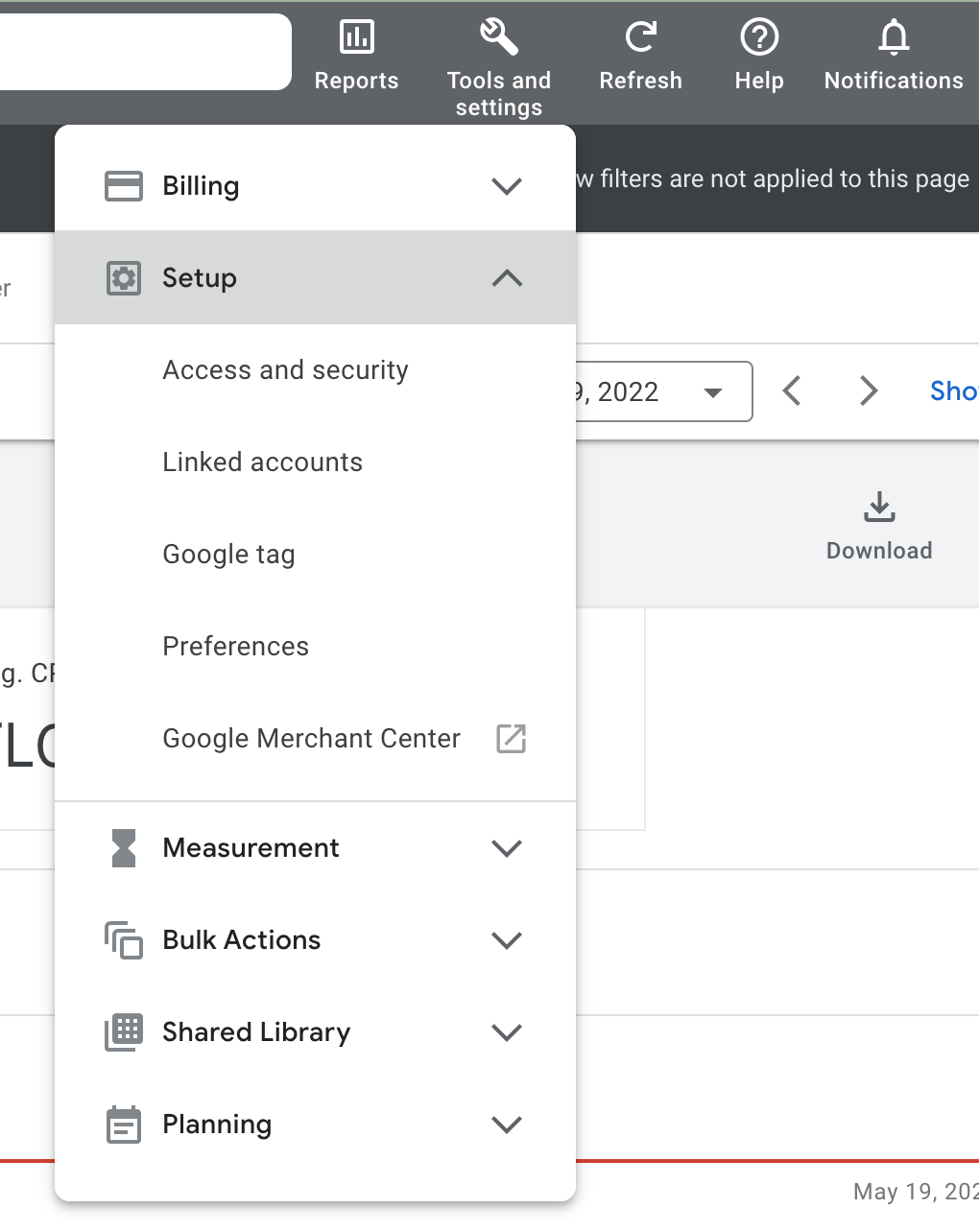Expand the Measurement section
Screen dimensions: 979x1232
pos(506,848)
